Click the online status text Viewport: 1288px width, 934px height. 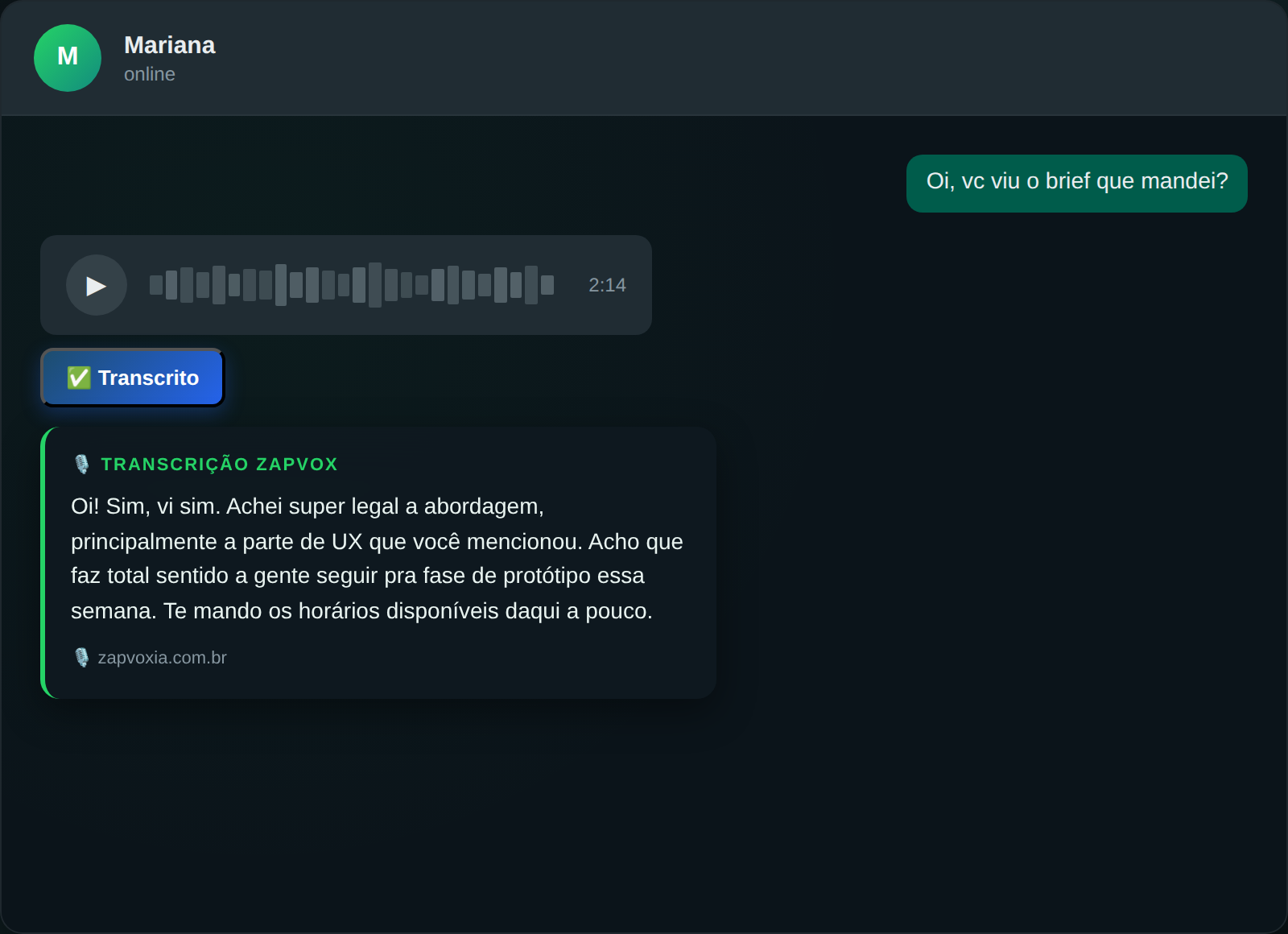pyautogui.click(x=150, y=74)
